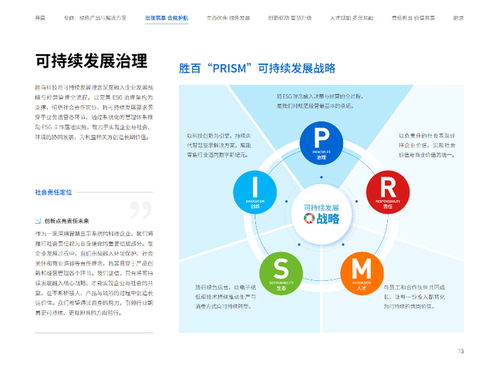Image resolution: width=499 pixels, height=368 pixels.
Task: Click the description text beside S circle
Action: pos(226,297)
